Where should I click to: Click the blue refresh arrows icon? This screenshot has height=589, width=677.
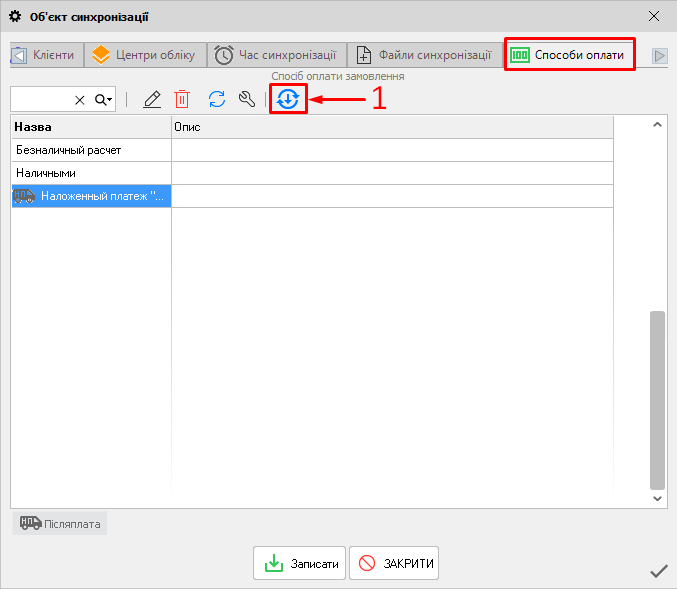pyautogui.click(x=216, y=99)
